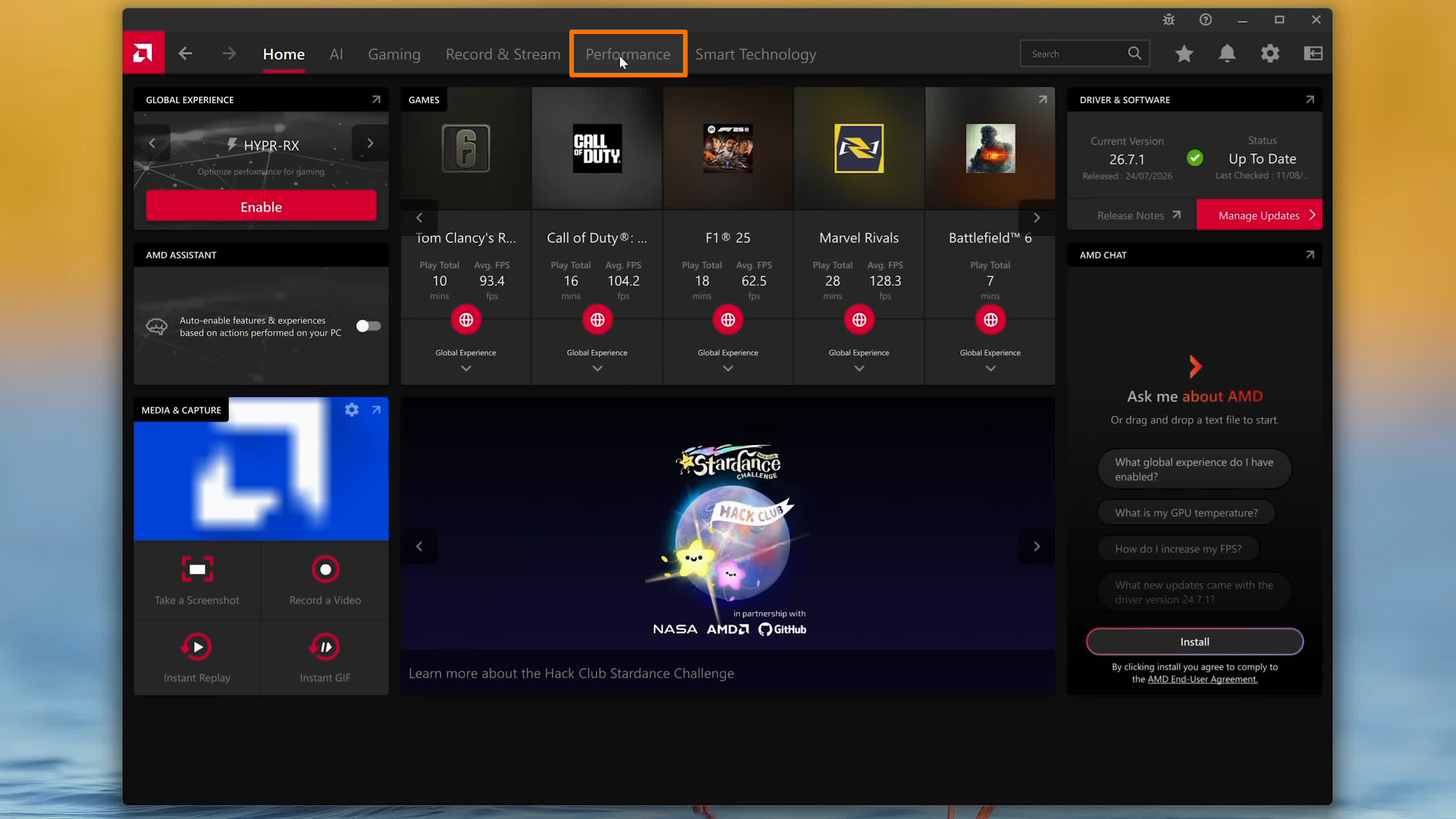Viewport: 1456px width, 819px height.
Task: Click Global Experience globe under Call of Duty
Action: (597, 320)
